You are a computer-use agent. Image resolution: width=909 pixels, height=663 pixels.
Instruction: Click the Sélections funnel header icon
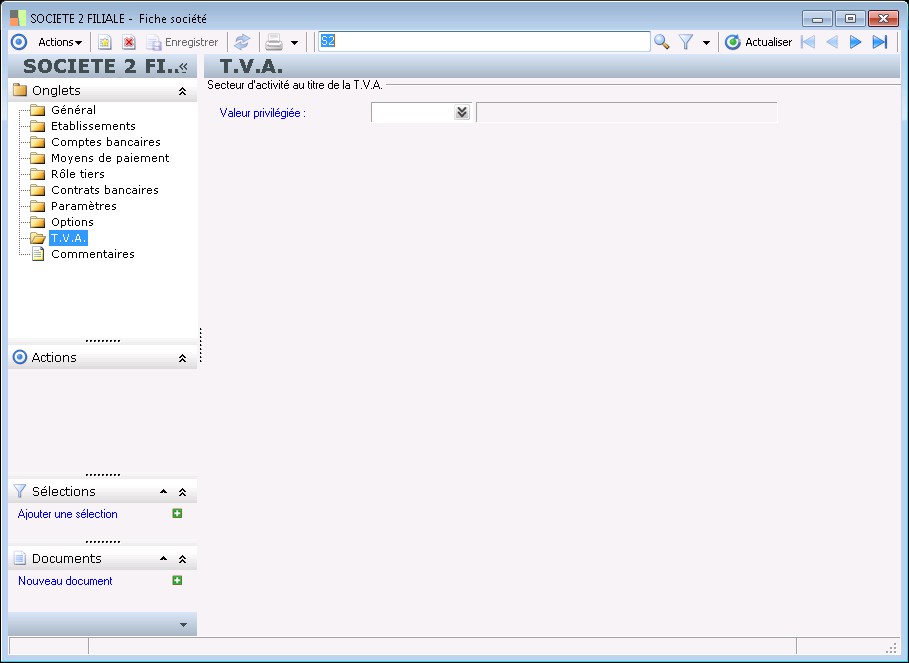tap(20, 491)
